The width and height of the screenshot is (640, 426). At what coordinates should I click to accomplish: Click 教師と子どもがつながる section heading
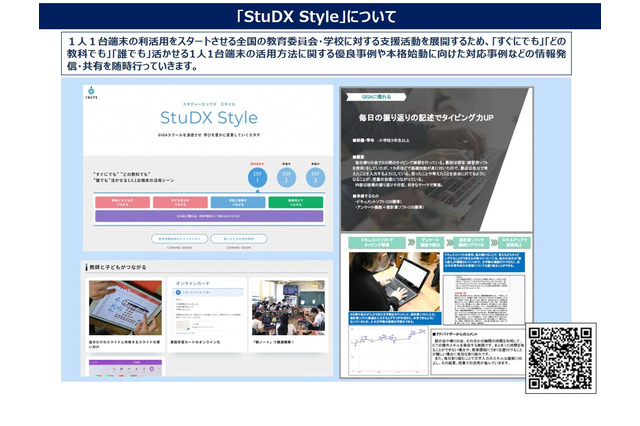click(x=118, y=267)
